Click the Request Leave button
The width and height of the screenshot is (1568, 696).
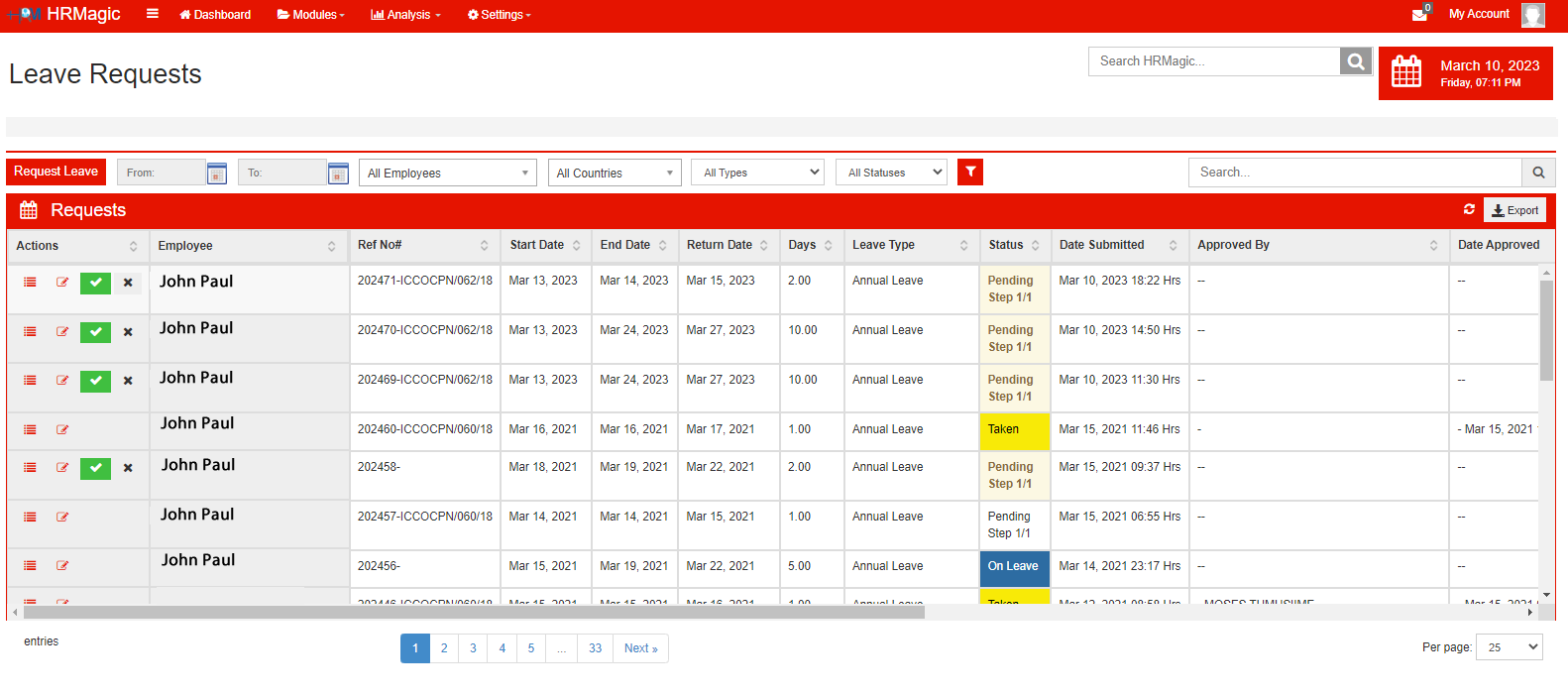pos(56,172)
